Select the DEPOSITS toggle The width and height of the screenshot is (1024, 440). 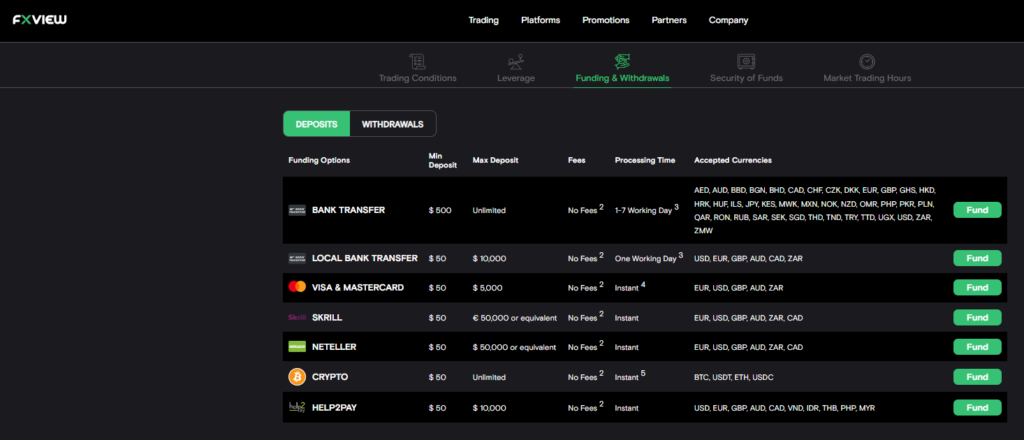click(x=317, y=124)
